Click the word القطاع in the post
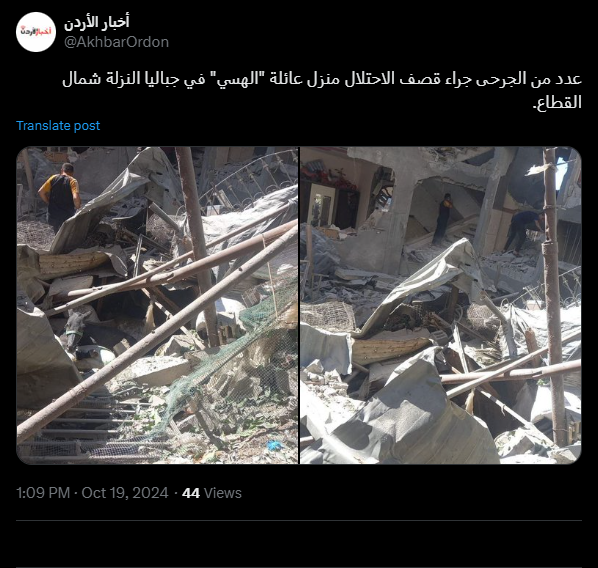This screenshot has height=568, width=598. coord(557,103)
